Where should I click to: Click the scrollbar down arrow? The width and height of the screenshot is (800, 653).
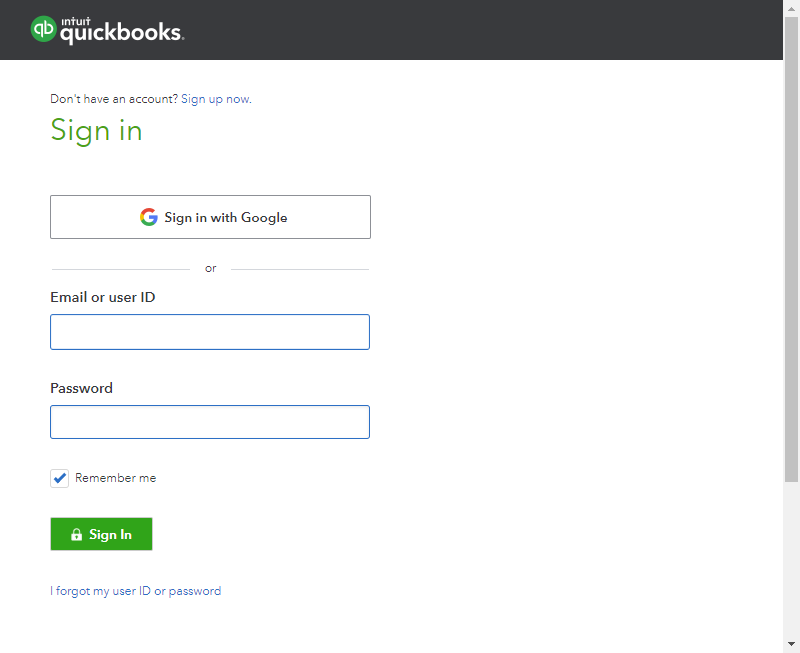point(791,645)
